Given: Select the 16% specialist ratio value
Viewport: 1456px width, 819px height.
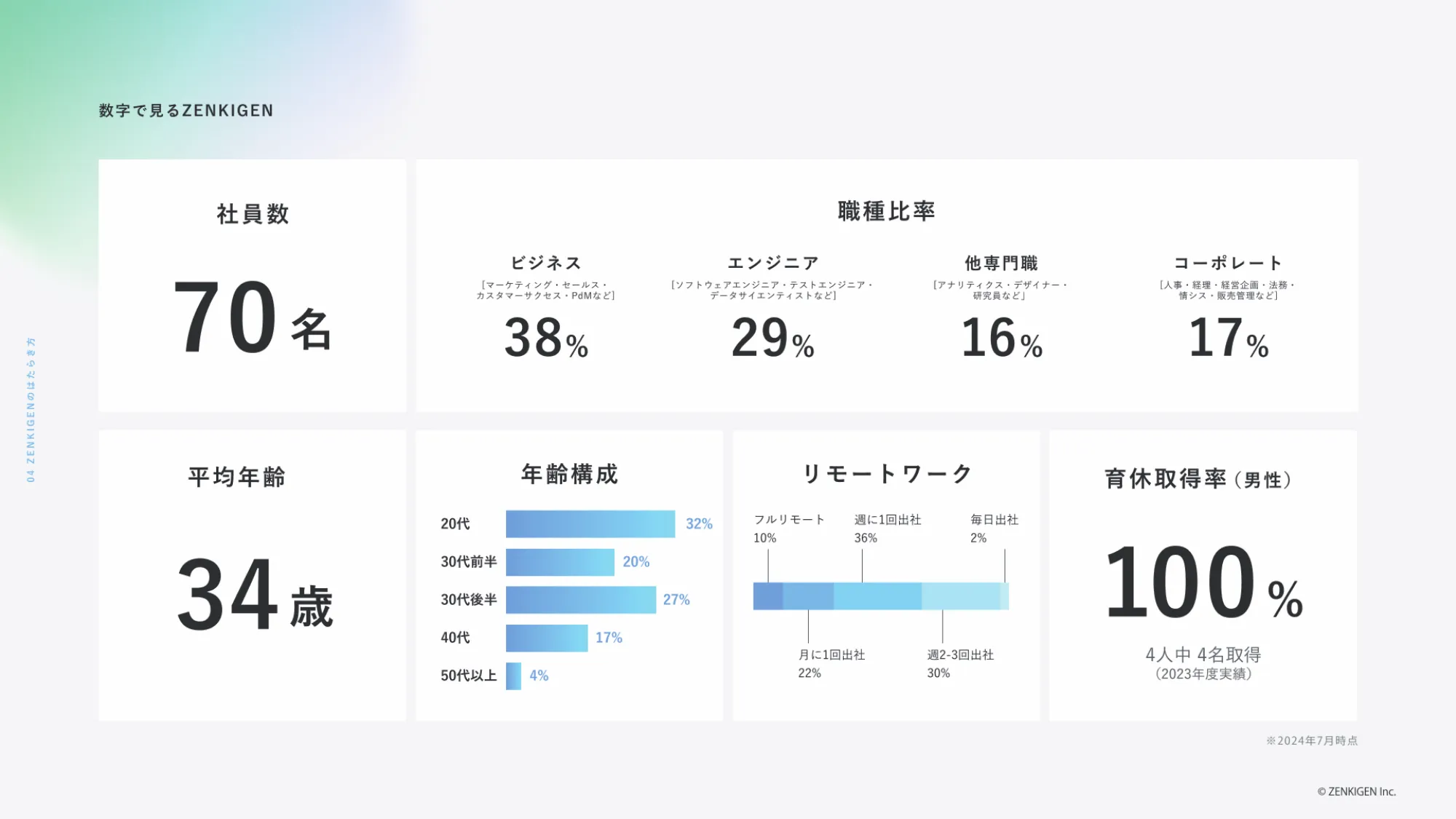Looking at the screenshot, I should point(1002,338).
